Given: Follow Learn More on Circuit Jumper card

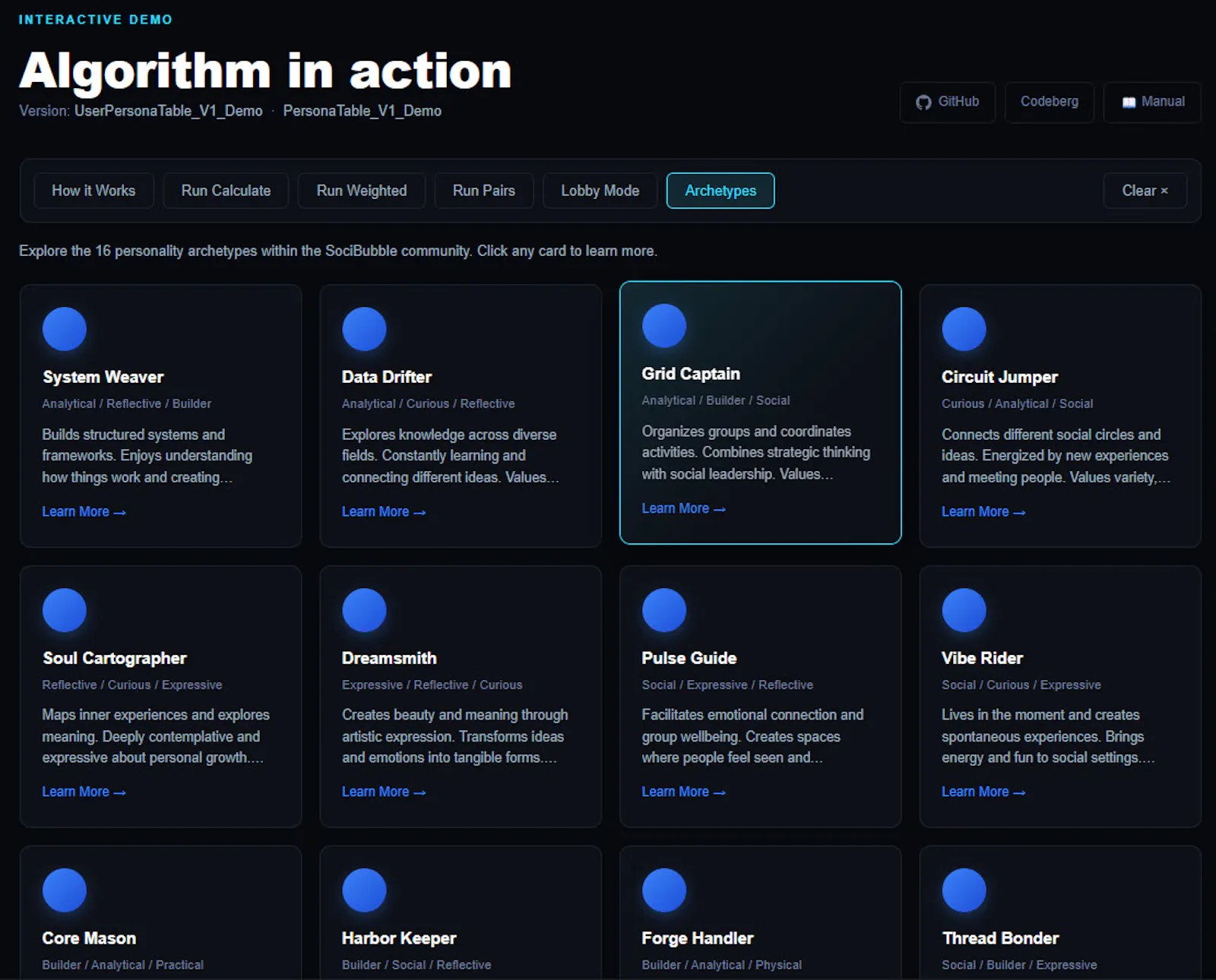Looking at the screenshot, I should click(983, 512).
